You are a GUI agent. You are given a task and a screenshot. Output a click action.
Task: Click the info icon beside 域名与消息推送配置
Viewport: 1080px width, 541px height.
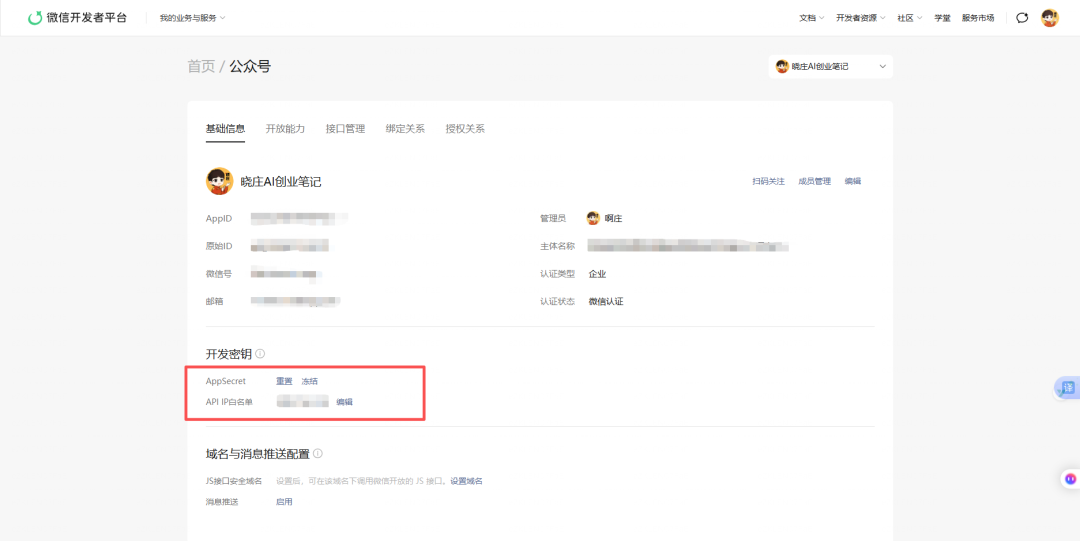318,454
